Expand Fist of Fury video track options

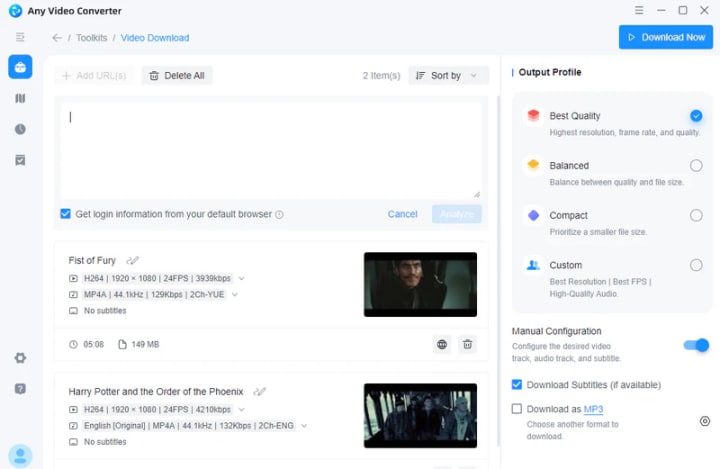point(242,278)
